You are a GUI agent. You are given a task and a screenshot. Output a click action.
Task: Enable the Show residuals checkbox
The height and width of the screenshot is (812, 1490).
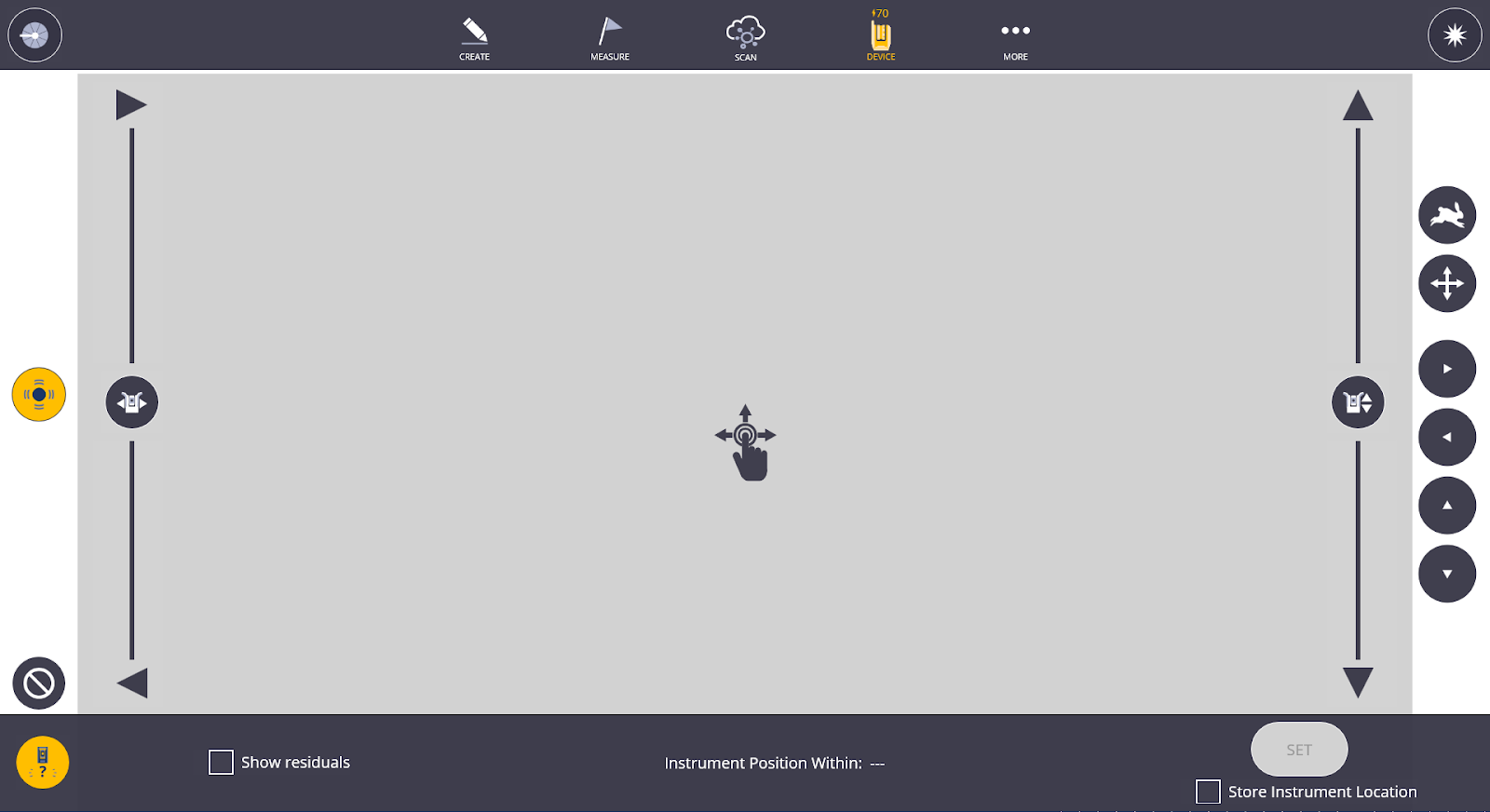(x=221, y=763)
